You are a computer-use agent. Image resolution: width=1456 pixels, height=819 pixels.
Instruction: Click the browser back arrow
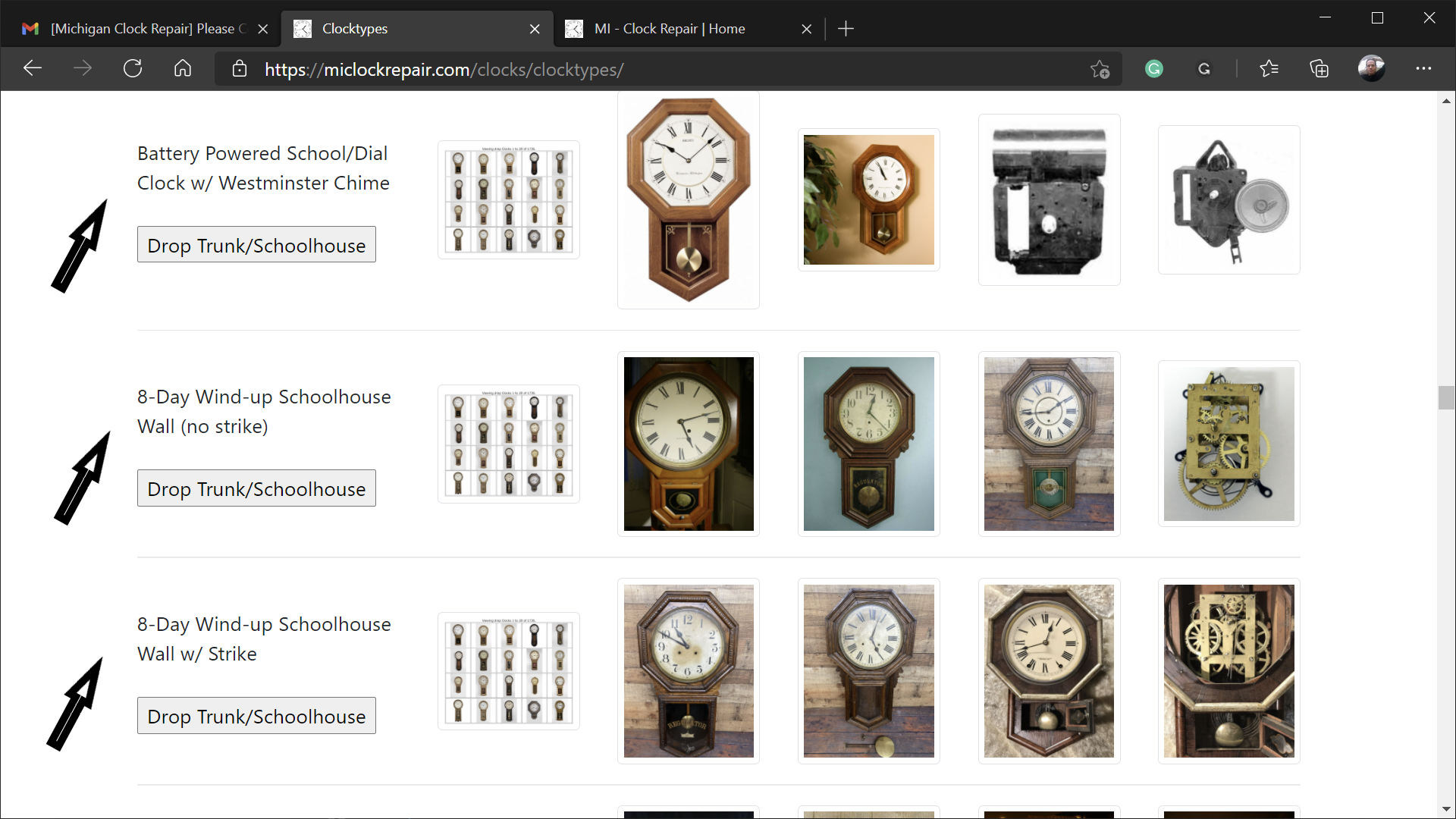[x=32, y=69]
